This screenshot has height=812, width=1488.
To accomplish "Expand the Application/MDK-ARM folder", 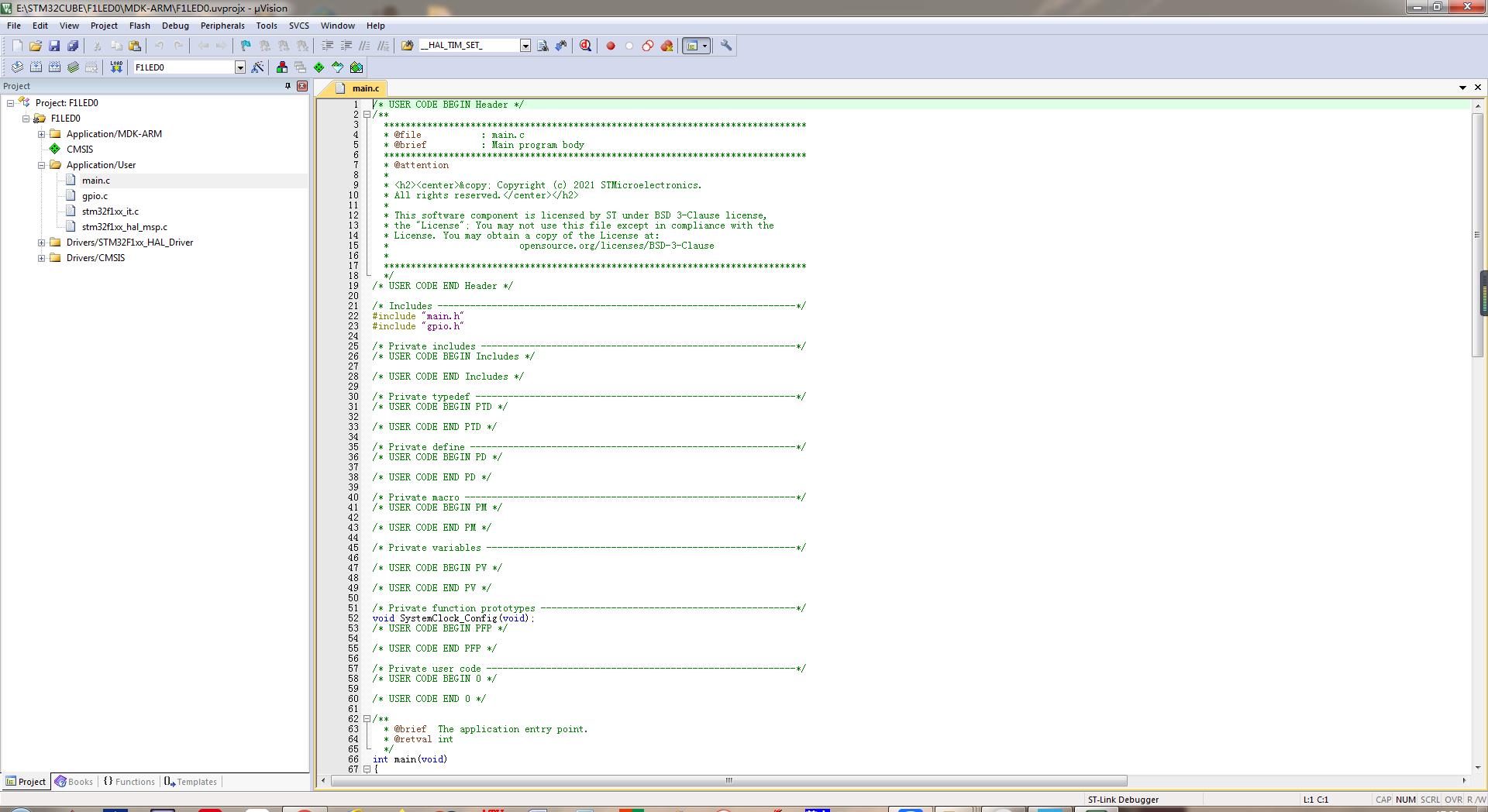I will [41, 134].
